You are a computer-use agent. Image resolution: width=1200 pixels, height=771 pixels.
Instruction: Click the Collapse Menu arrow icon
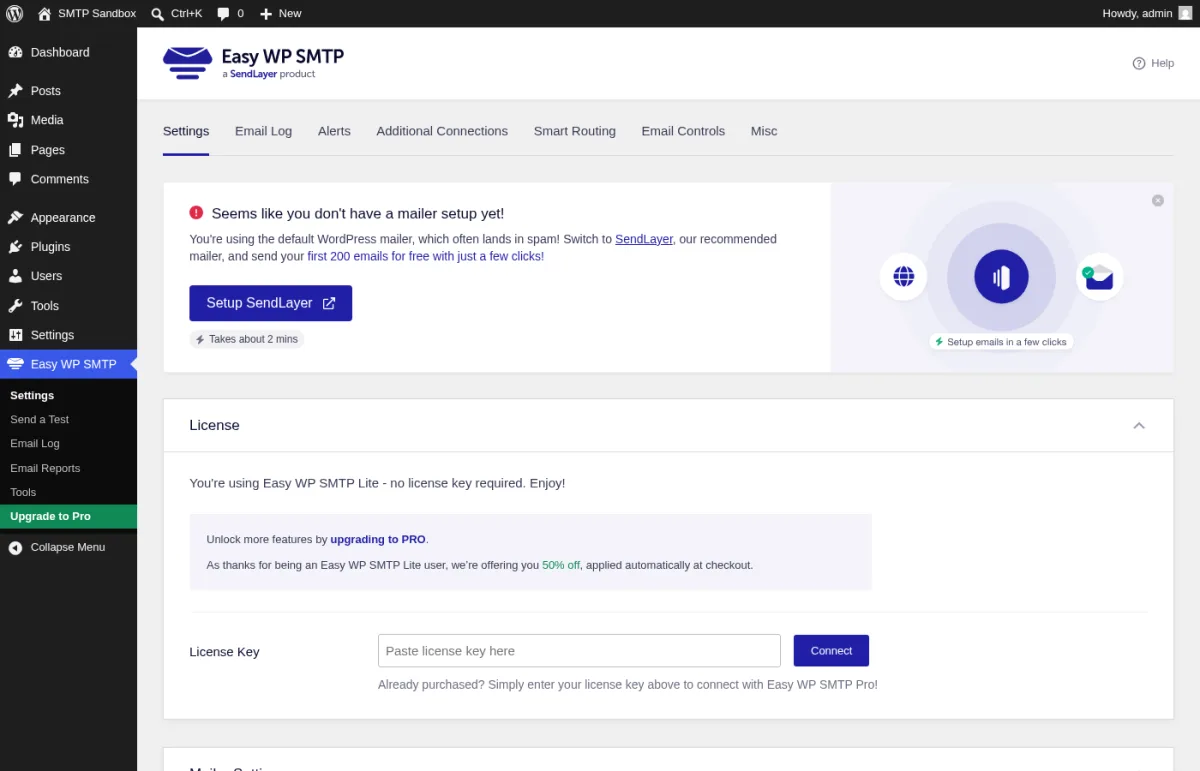click(15, 548)
